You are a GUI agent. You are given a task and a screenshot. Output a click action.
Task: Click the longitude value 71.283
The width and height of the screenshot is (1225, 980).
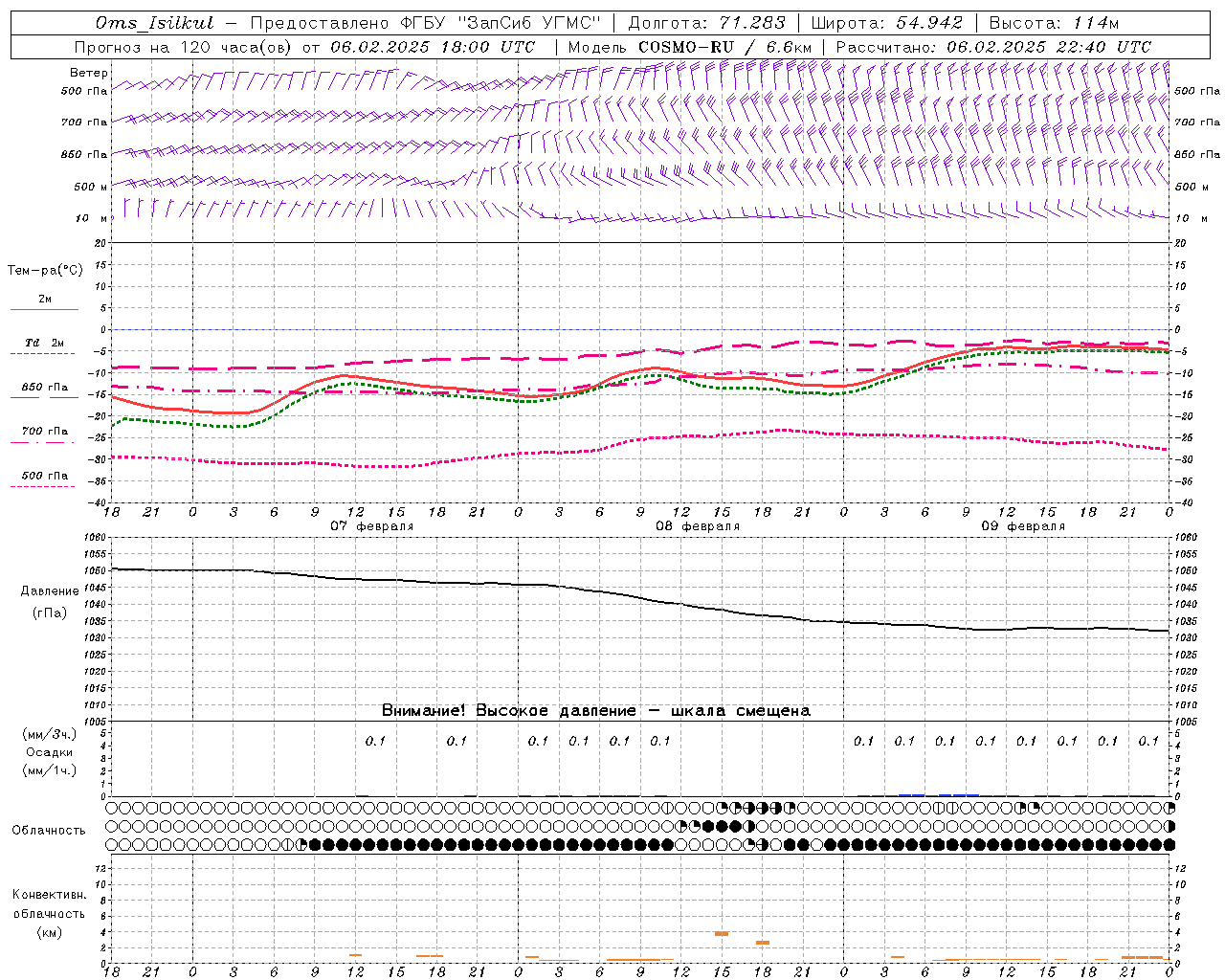click(752, 23)
